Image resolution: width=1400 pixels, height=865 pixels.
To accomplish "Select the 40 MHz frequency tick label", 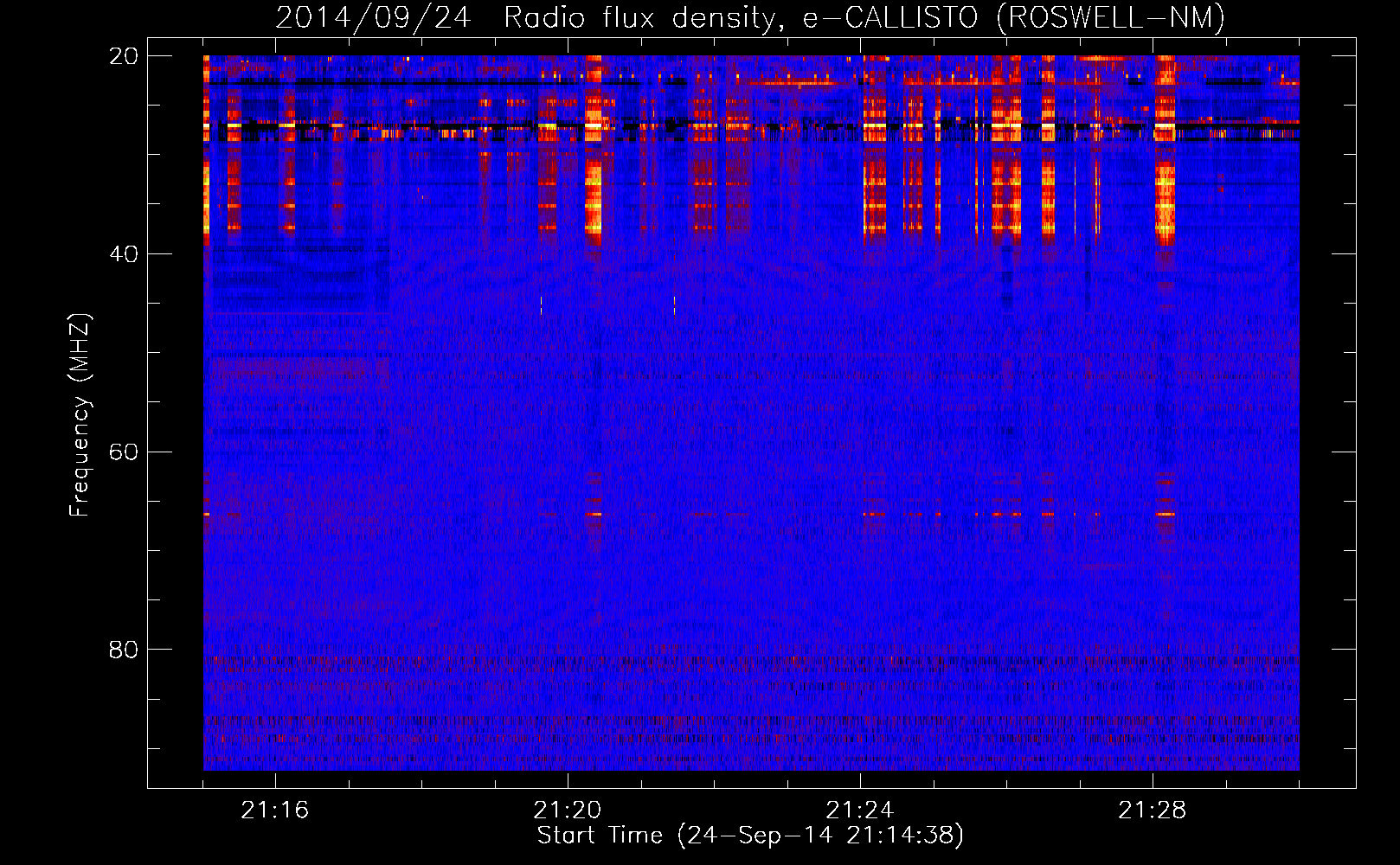I will (x=124, y=254).
